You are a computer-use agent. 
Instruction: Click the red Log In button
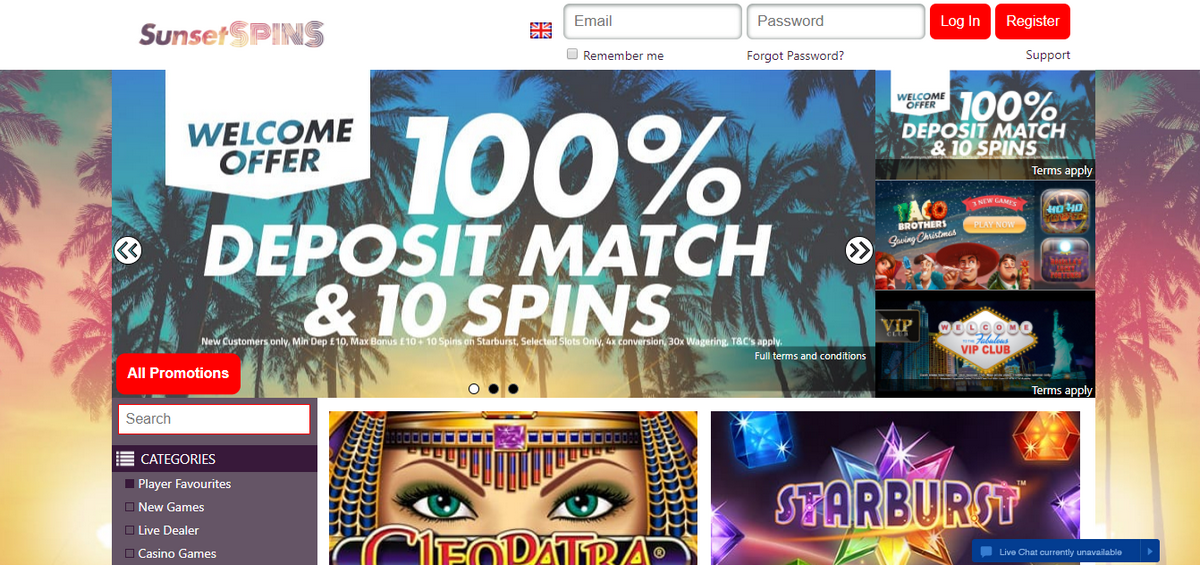tap(960, 21)
